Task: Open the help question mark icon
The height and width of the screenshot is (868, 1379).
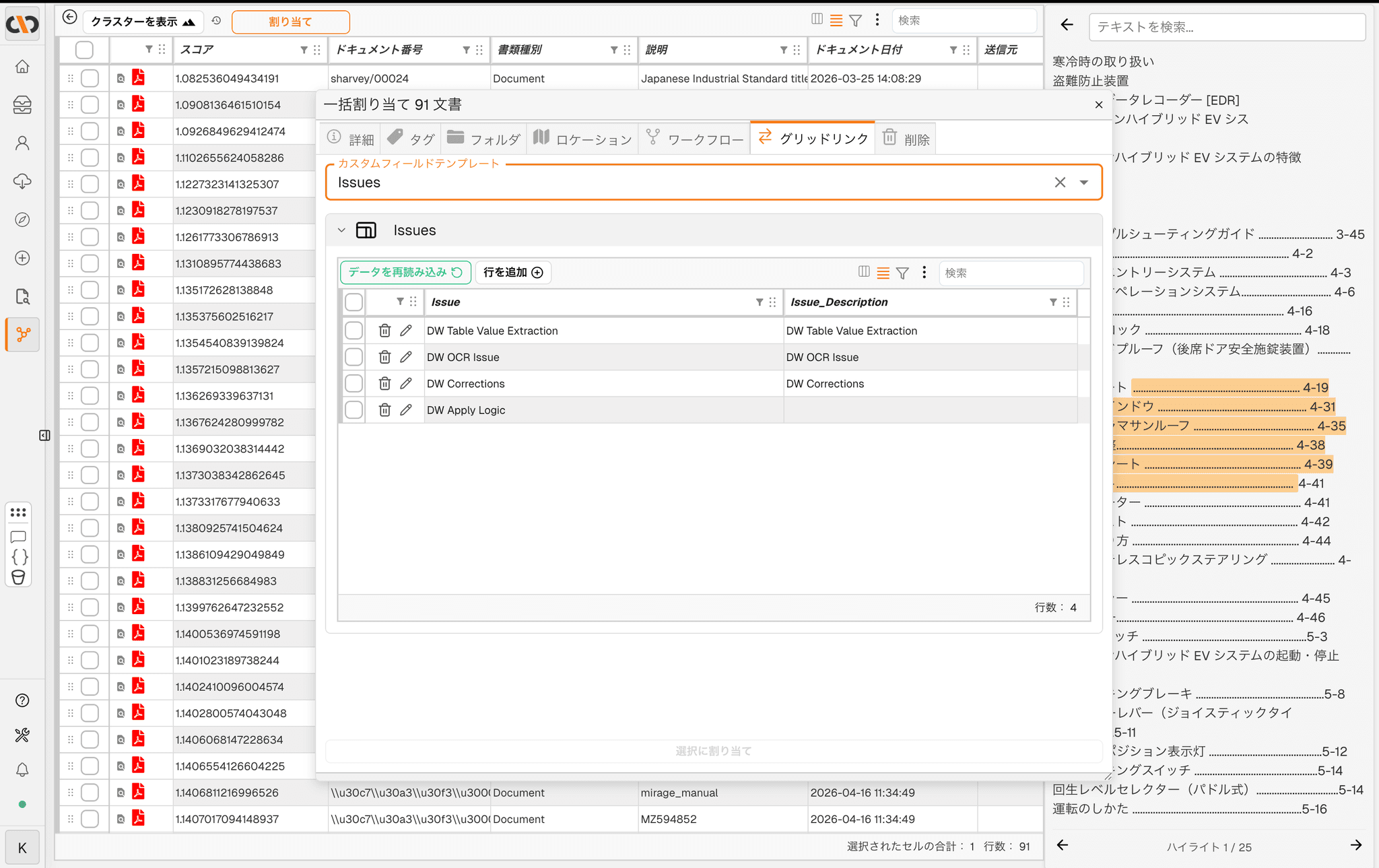Action: [x=22, y=700]
